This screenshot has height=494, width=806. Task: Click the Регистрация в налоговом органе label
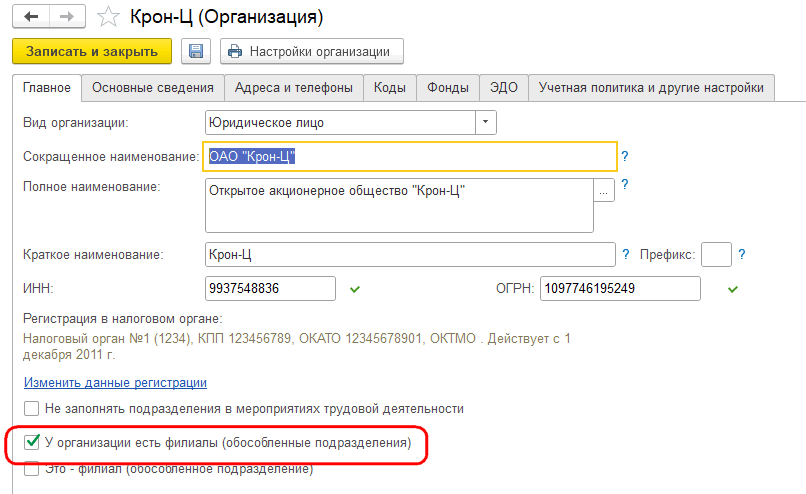pos(122,319)
